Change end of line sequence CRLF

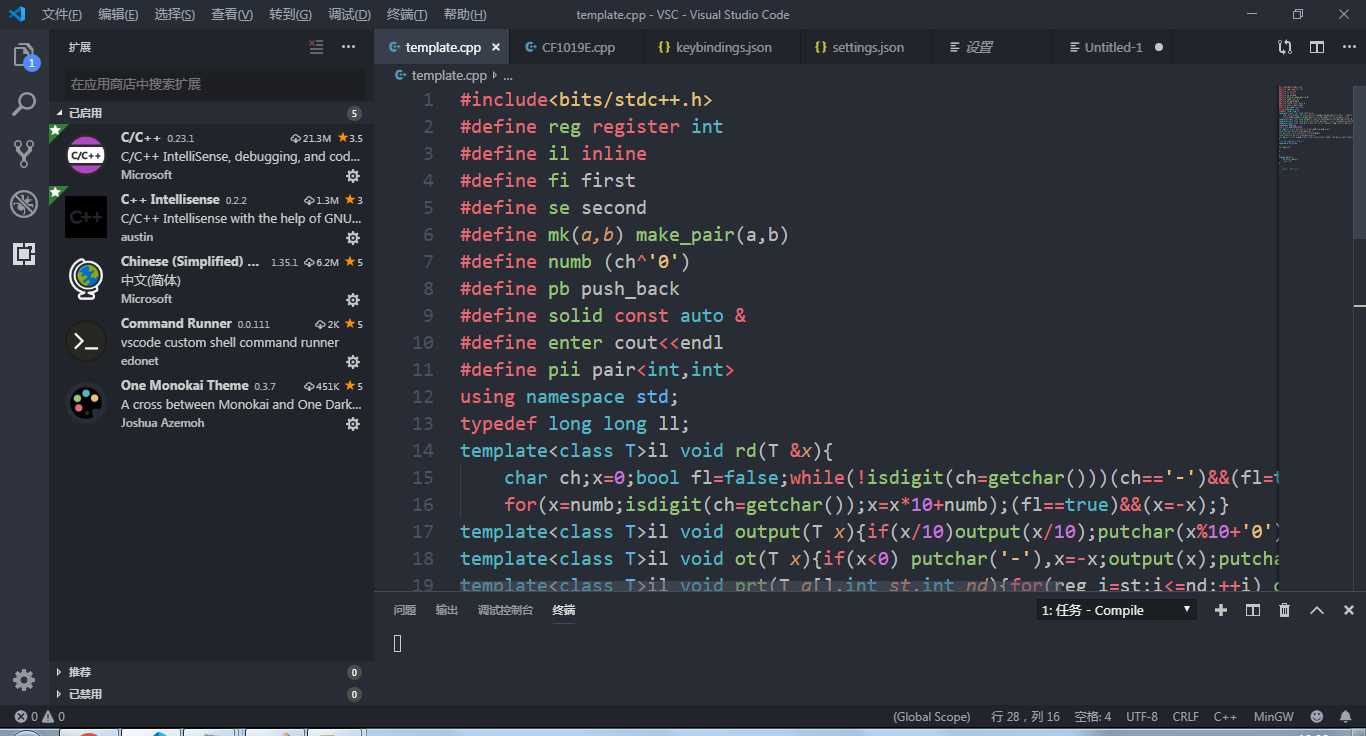point(1185,716)
